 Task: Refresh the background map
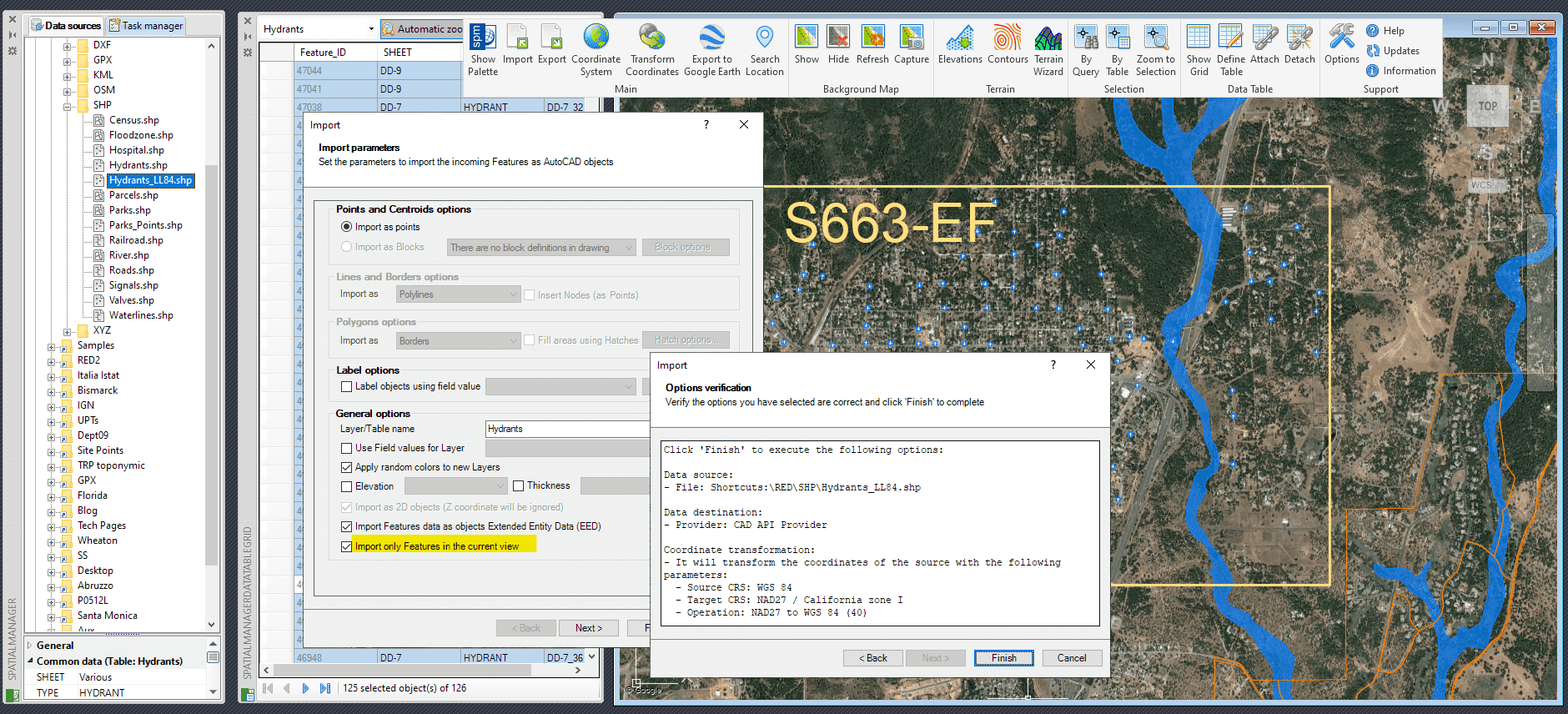(872, 44)
